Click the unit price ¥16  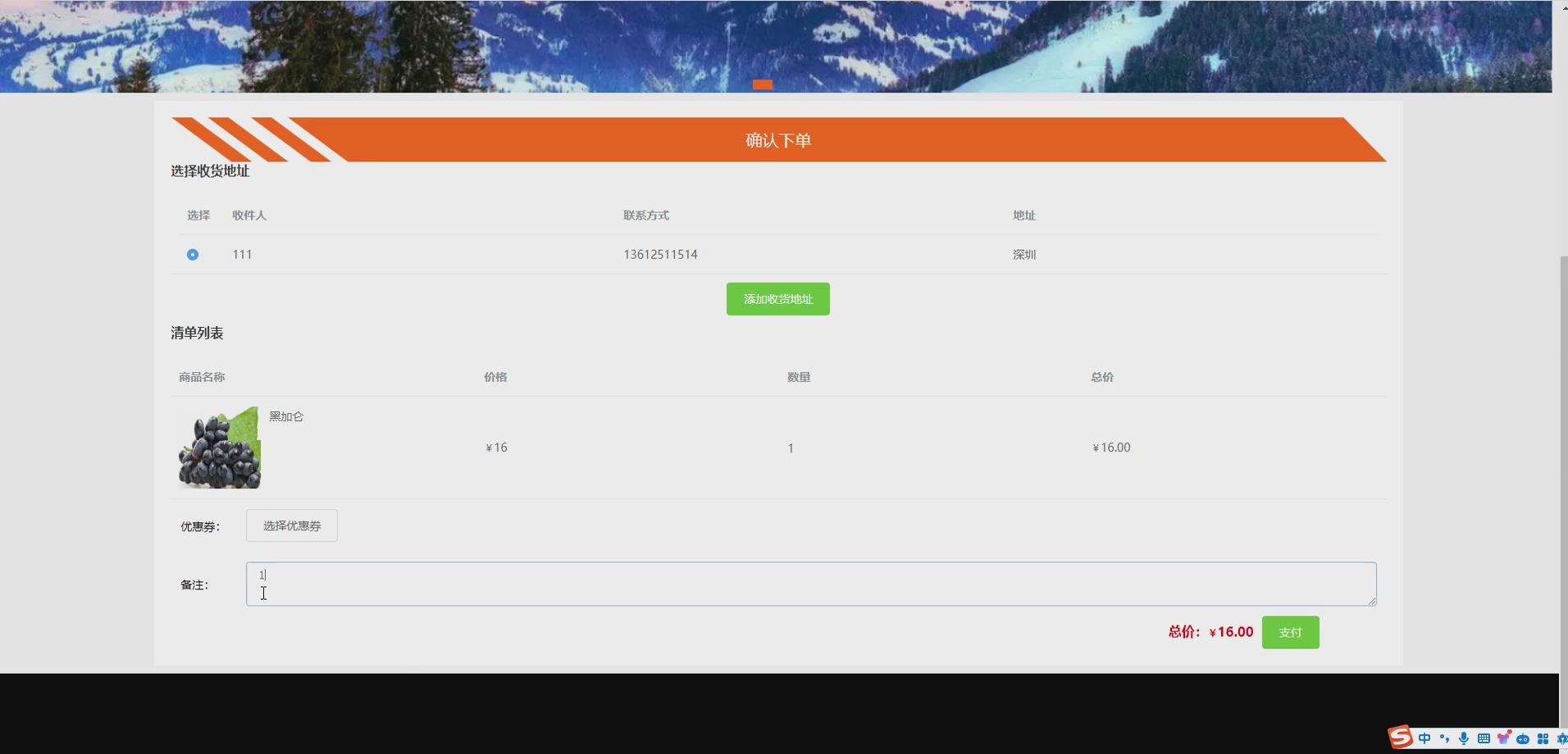pyautogui.click(x=496, y=447)
